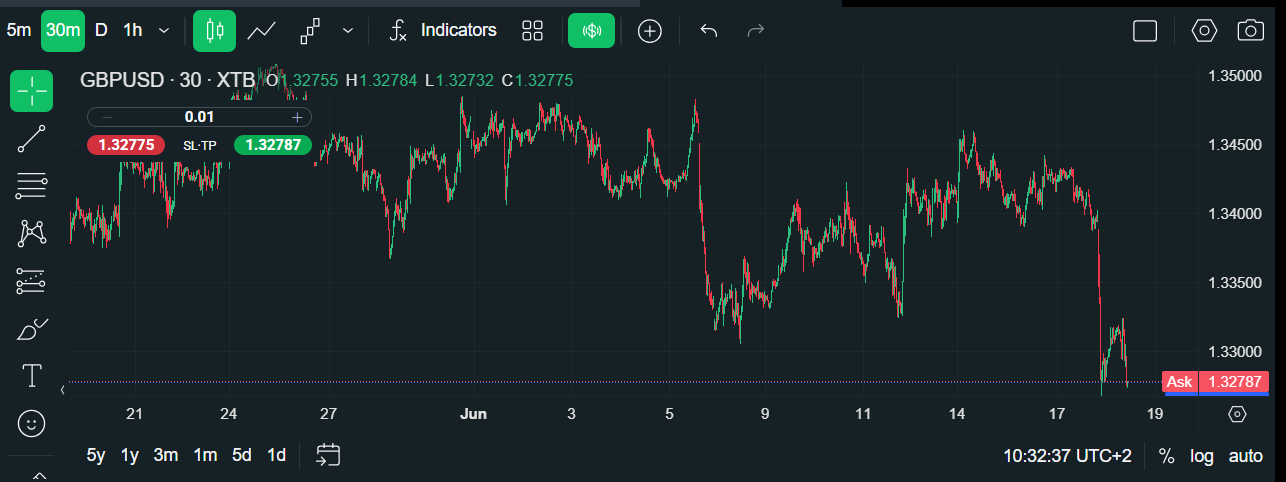Expand the time interval dropdown chevron
Screen dimensions: 1286x482
164,30
